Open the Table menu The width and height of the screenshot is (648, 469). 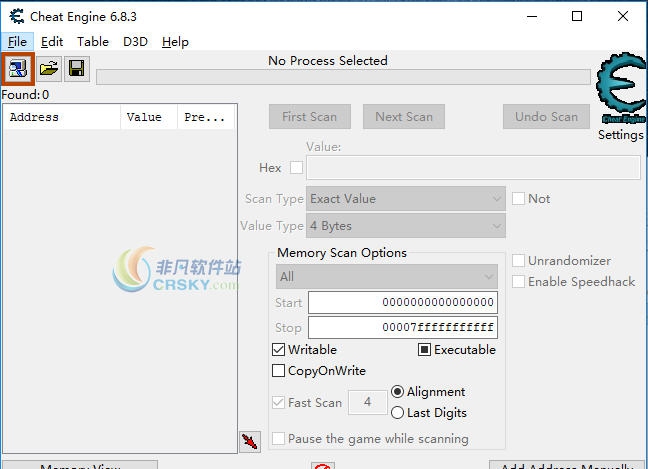[93, 42]
